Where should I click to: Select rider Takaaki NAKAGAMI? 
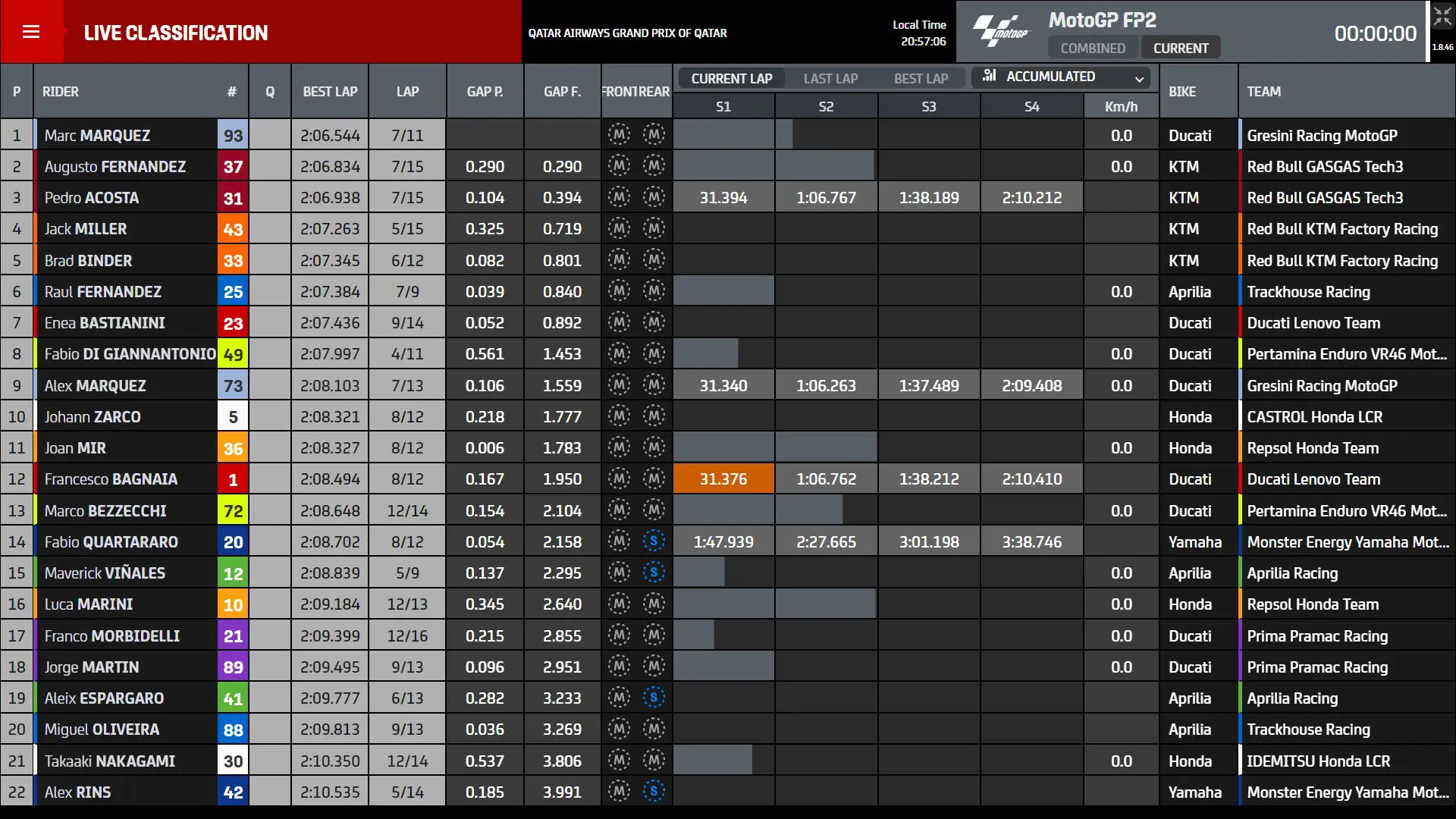(x=110, y=761)
